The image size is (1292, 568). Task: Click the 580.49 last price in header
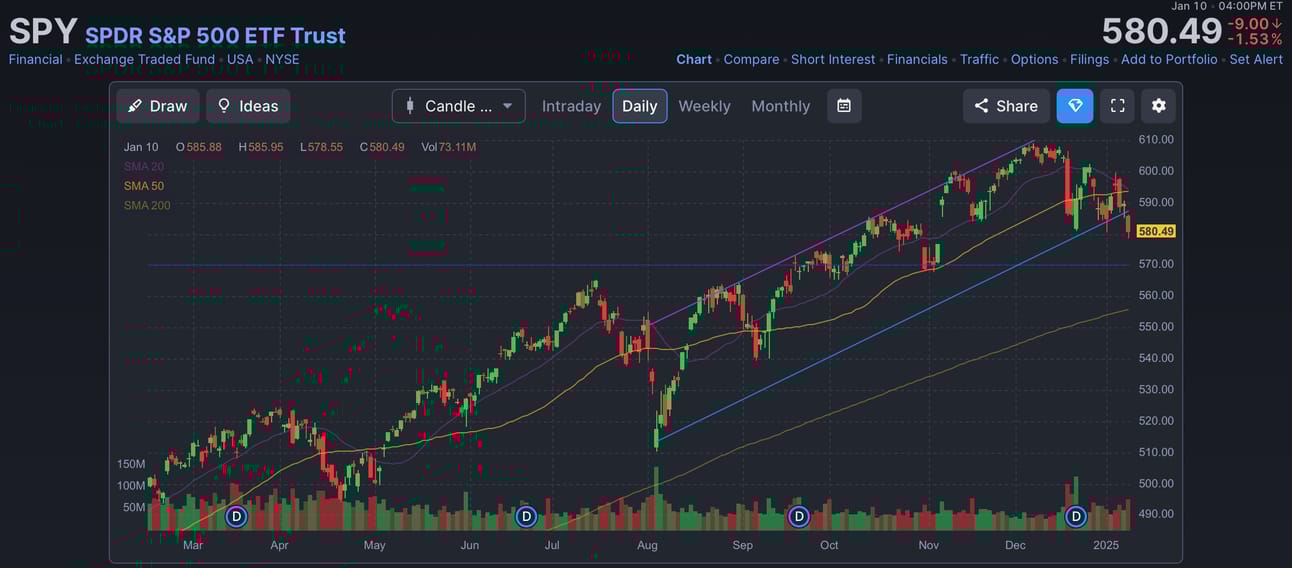coord(1161,31)
